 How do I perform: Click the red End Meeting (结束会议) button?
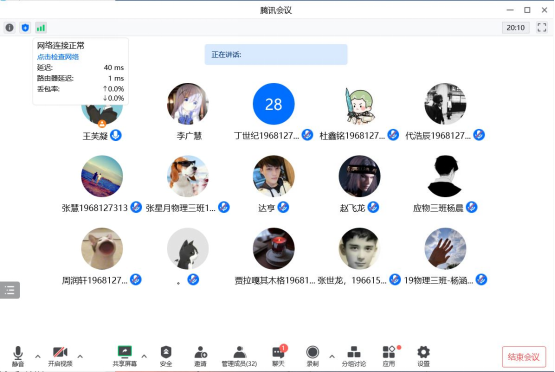523,357
